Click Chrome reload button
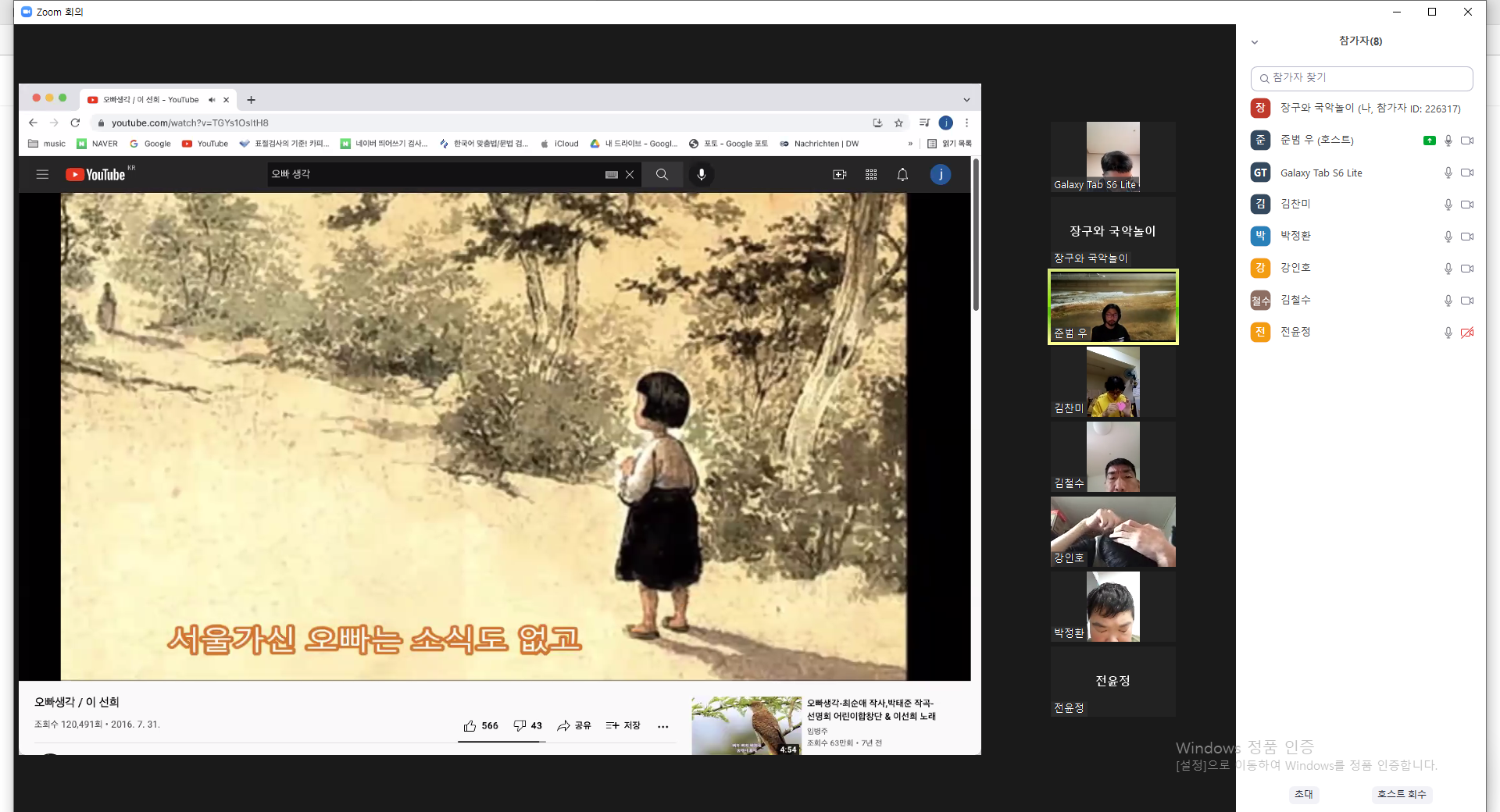This screenshot has width=1500, height=812. [75, 123]
